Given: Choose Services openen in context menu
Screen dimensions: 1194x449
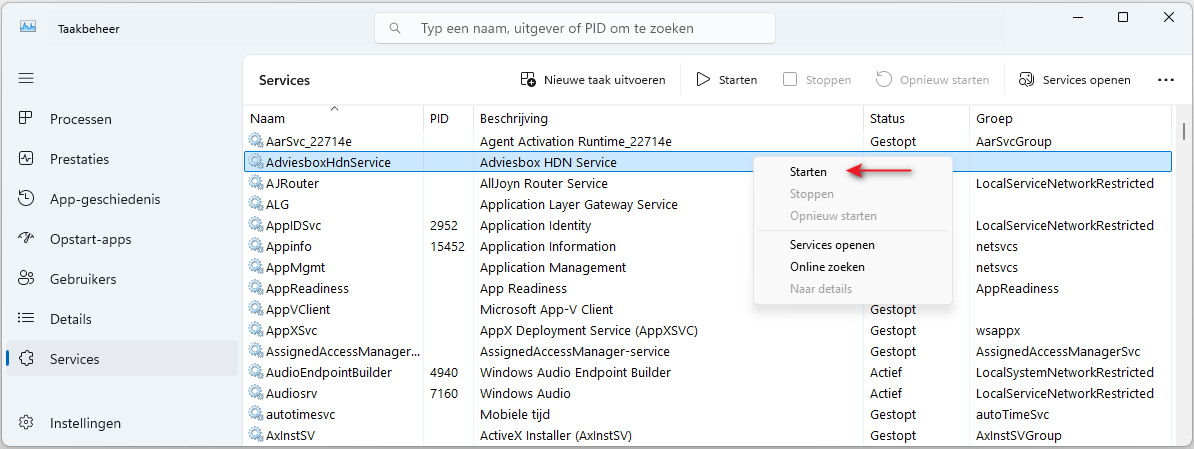Looking at the screenshot, I should [832, 245].
